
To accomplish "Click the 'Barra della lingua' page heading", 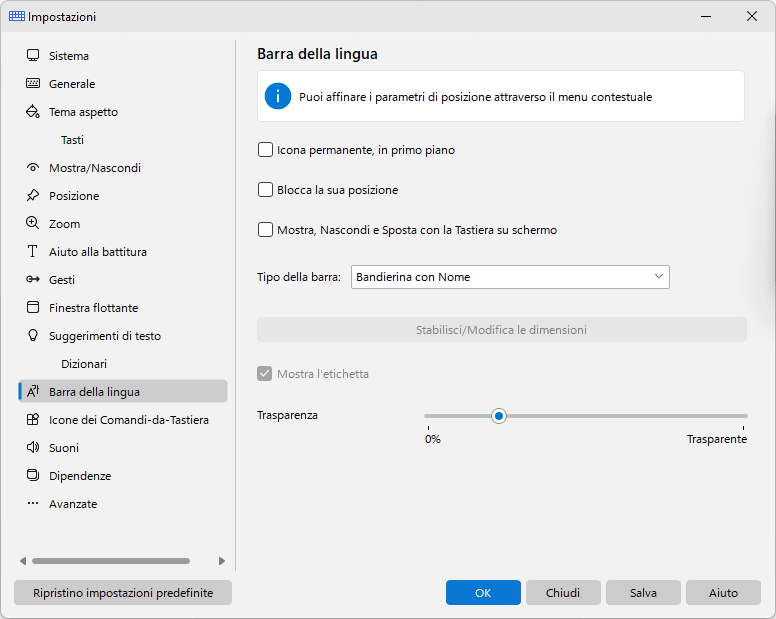I will point(317,53).
